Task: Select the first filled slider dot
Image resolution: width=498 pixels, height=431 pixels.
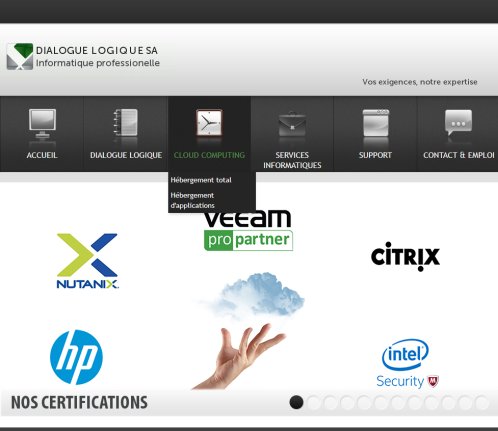Action: point(296,402)
